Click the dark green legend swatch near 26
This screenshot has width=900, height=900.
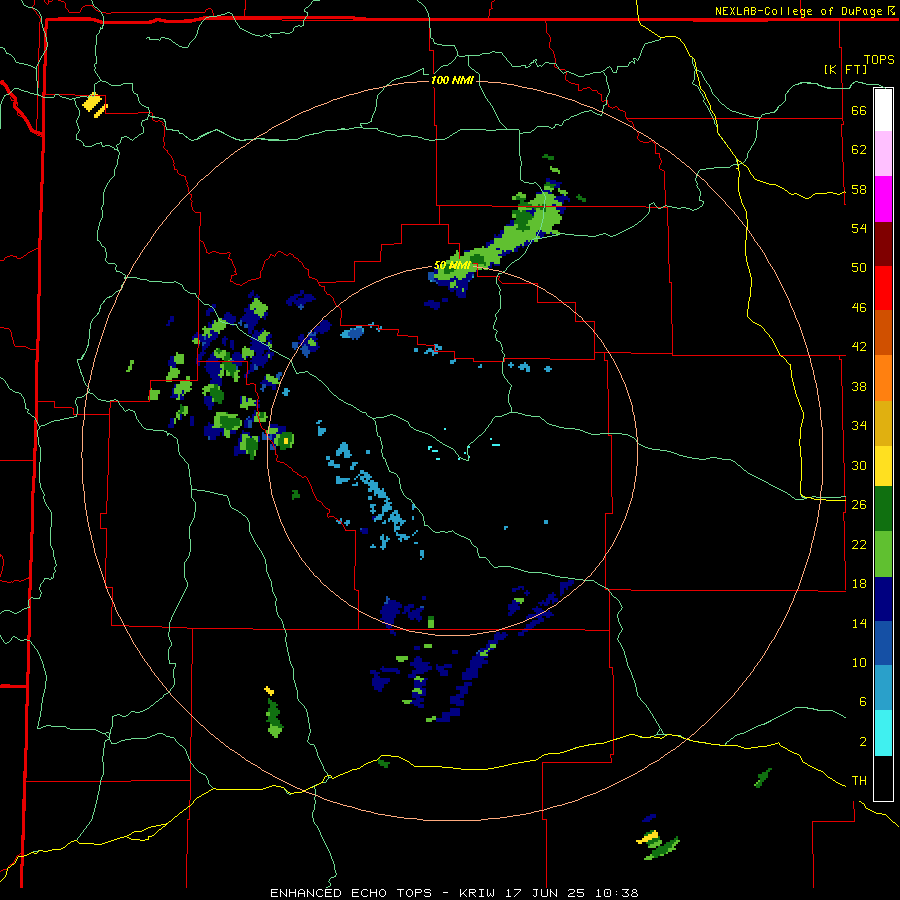pyautogui.click(x=883, y=509)
